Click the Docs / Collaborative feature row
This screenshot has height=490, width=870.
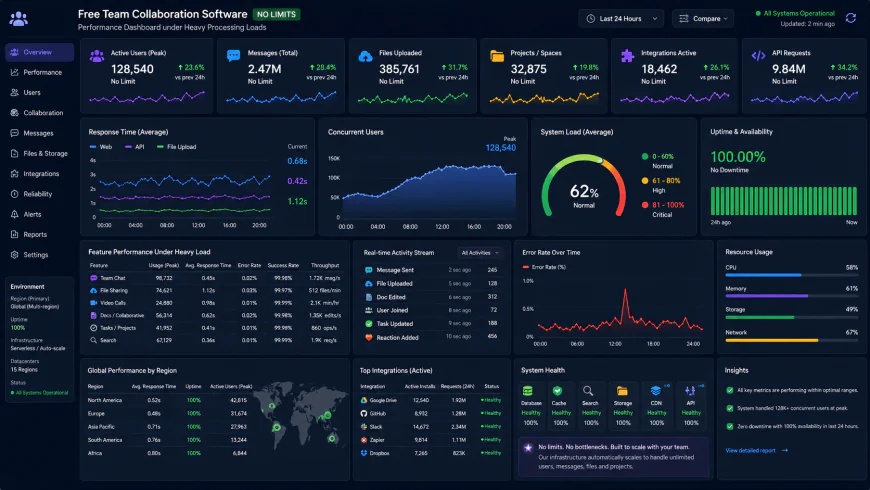pos(216,315)
